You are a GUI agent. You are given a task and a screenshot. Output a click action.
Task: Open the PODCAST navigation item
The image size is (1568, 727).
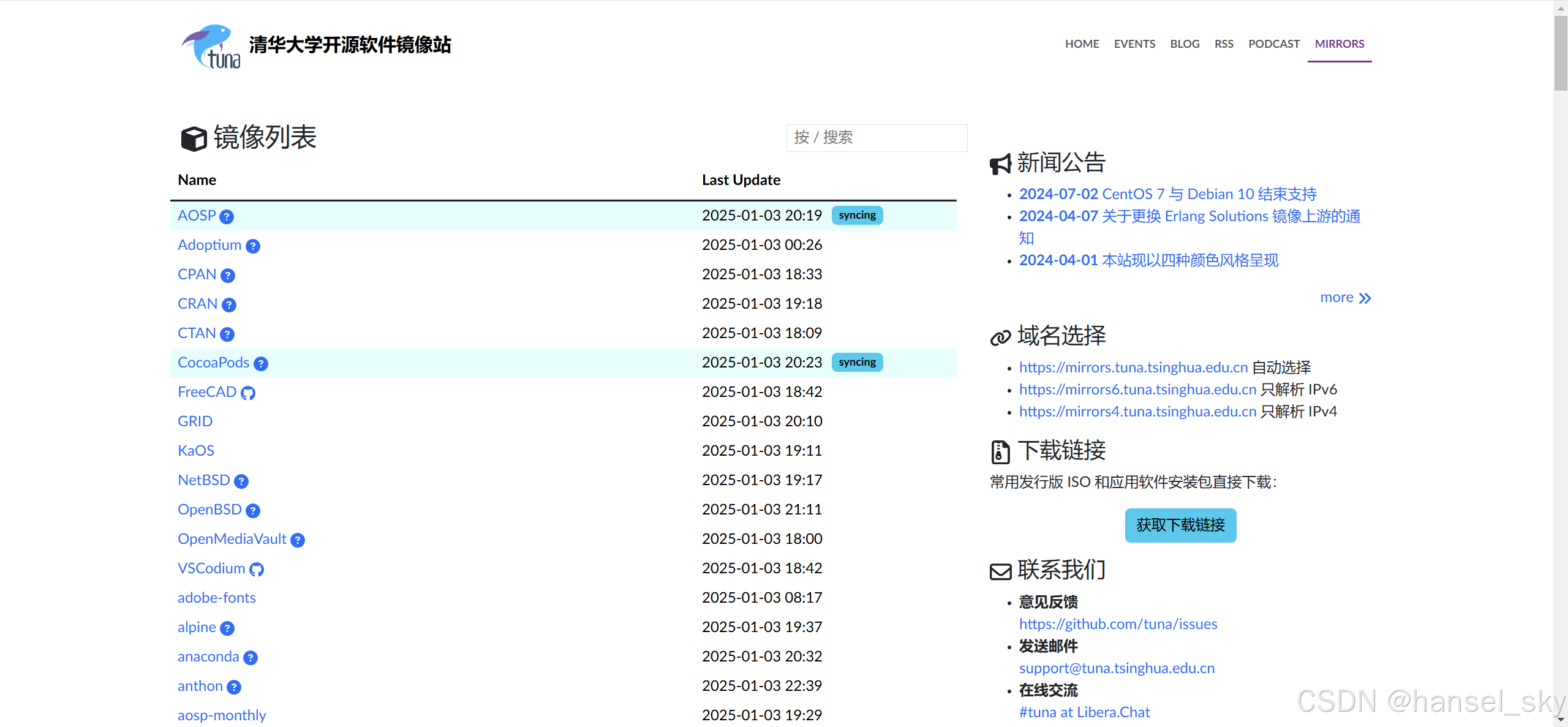[x=1273, y=44]
